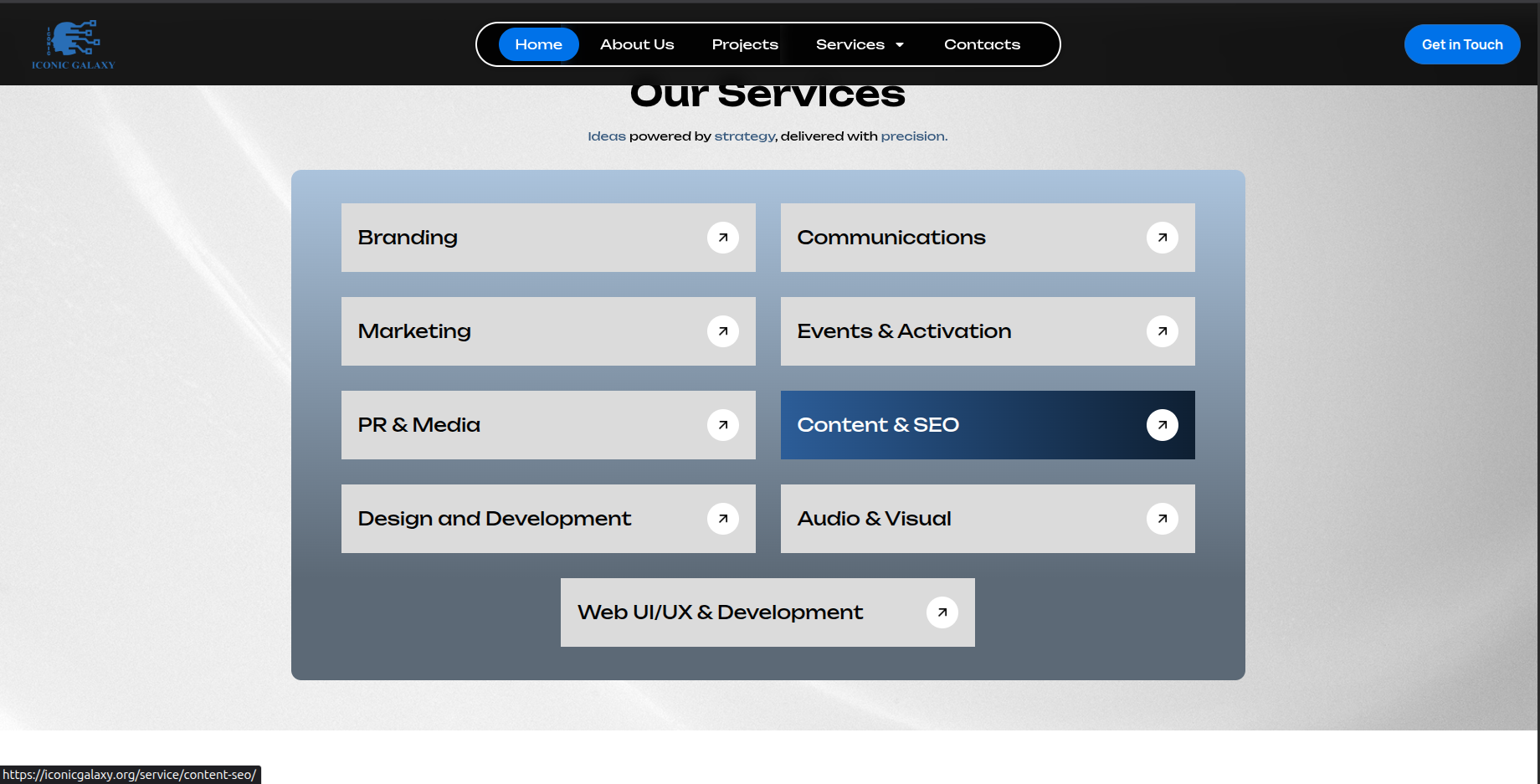Go to the Home nav item
Image resolution: width=1540 pixels, height=784 pixels.
tap(538, 44)
